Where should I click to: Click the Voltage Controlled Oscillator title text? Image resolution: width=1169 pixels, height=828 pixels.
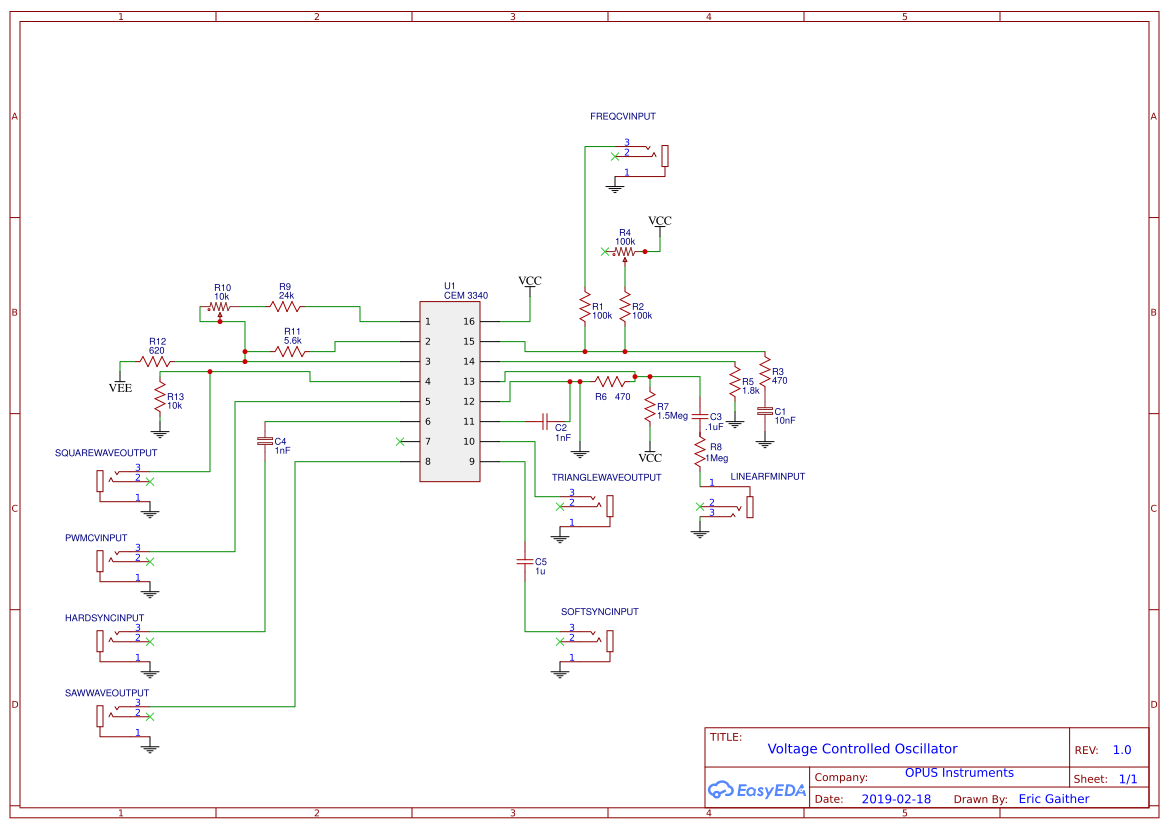[862, 748]
